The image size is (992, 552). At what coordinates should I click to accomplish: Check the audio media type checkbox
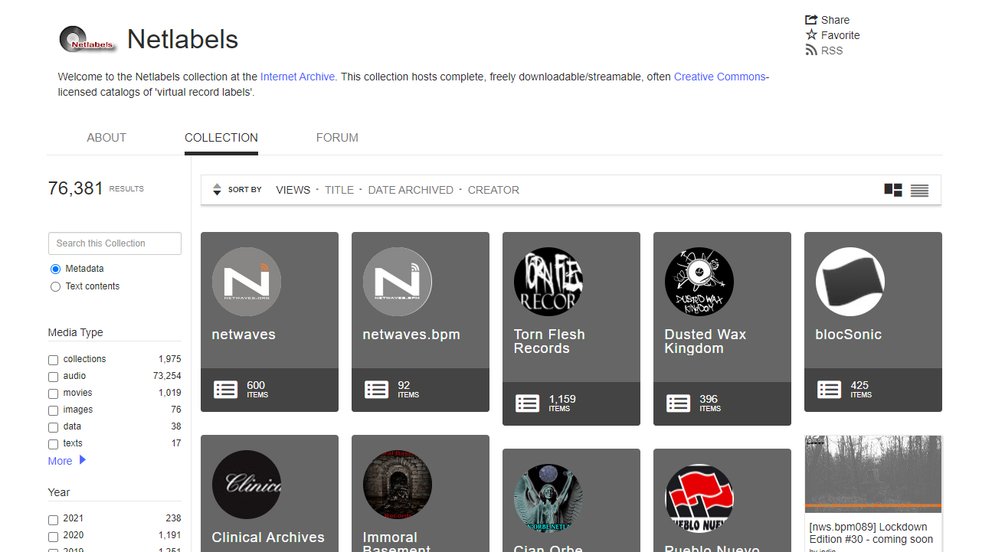53,376
